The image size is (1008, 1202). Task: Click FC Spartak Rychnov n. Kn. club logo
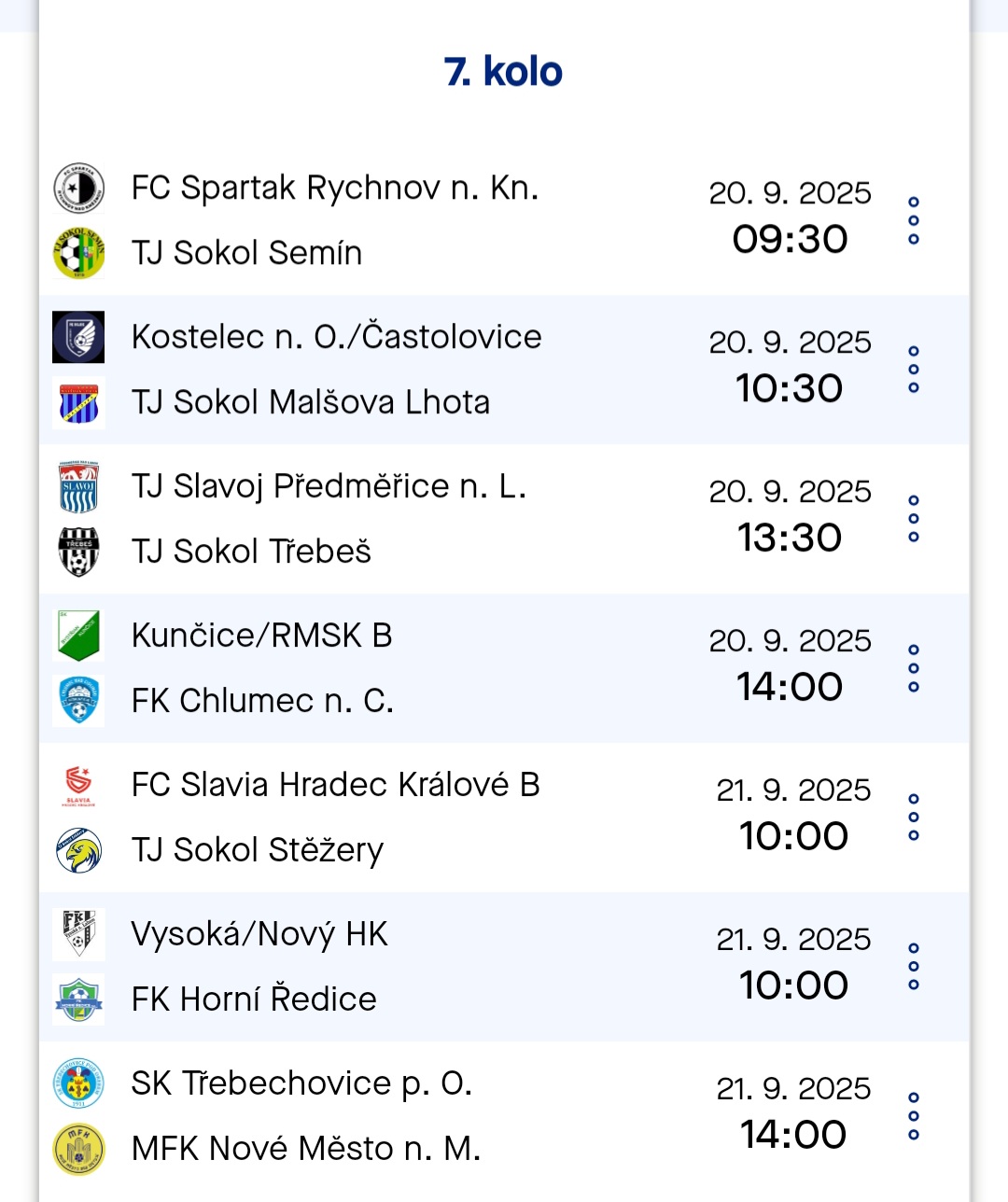coord(78,188)
